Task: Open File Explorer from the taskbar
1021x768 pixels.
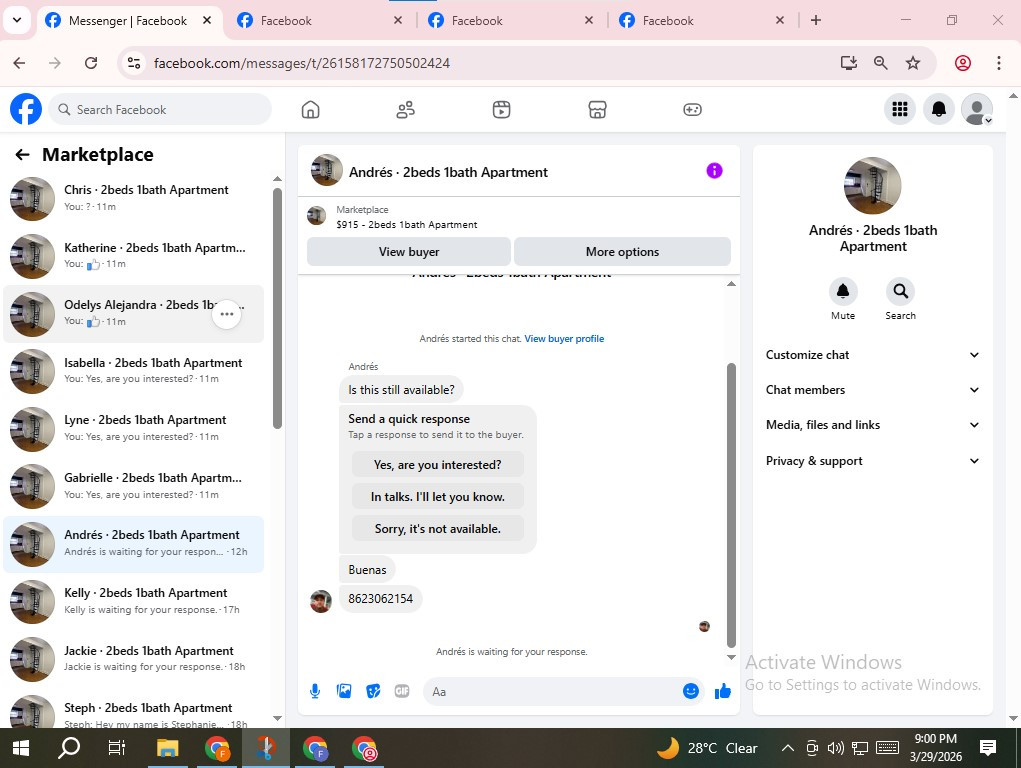Action: pyautogui.click(x=167, y=748)
